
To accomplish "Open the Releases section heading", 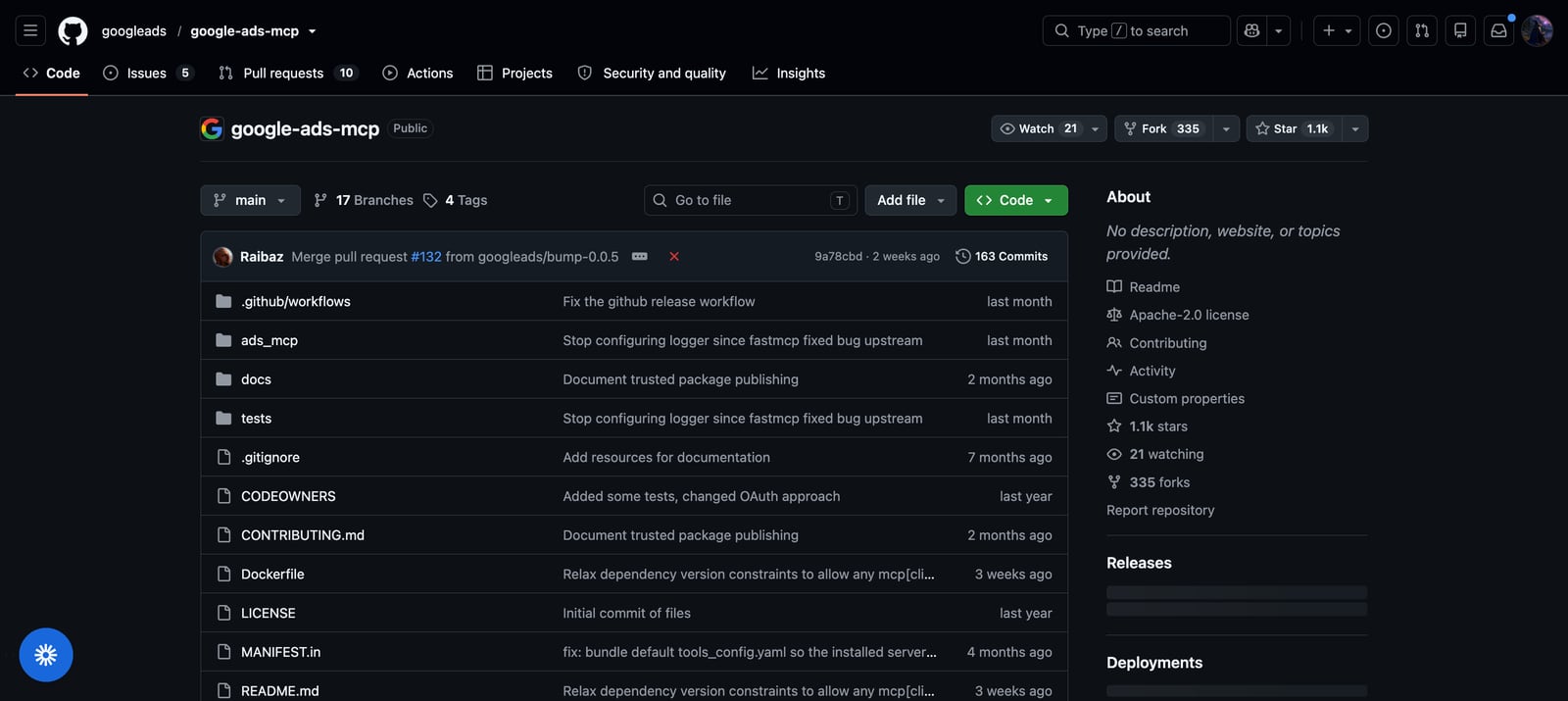I will tap(1139, 563).
